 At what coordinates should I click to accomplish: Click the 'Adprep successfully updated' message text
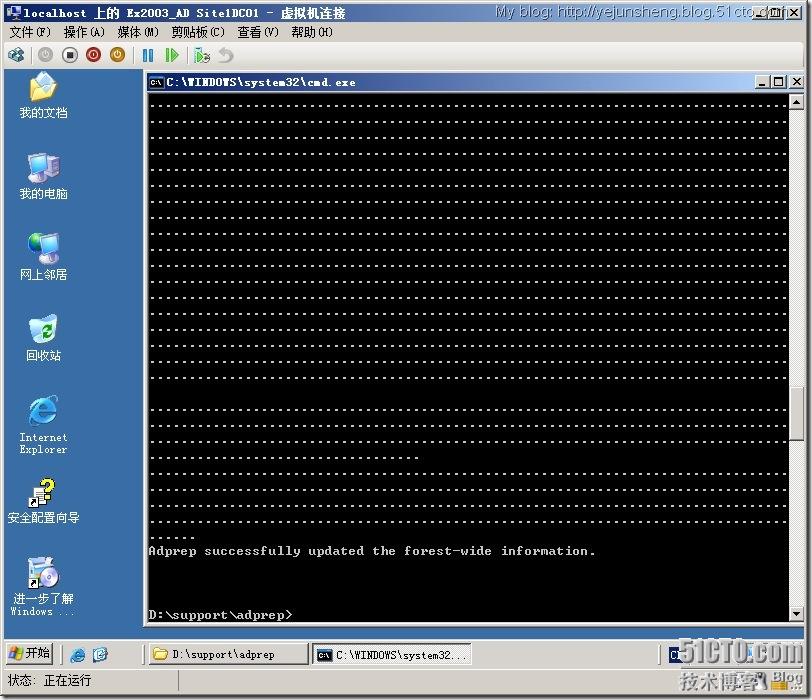pos(372,551)
